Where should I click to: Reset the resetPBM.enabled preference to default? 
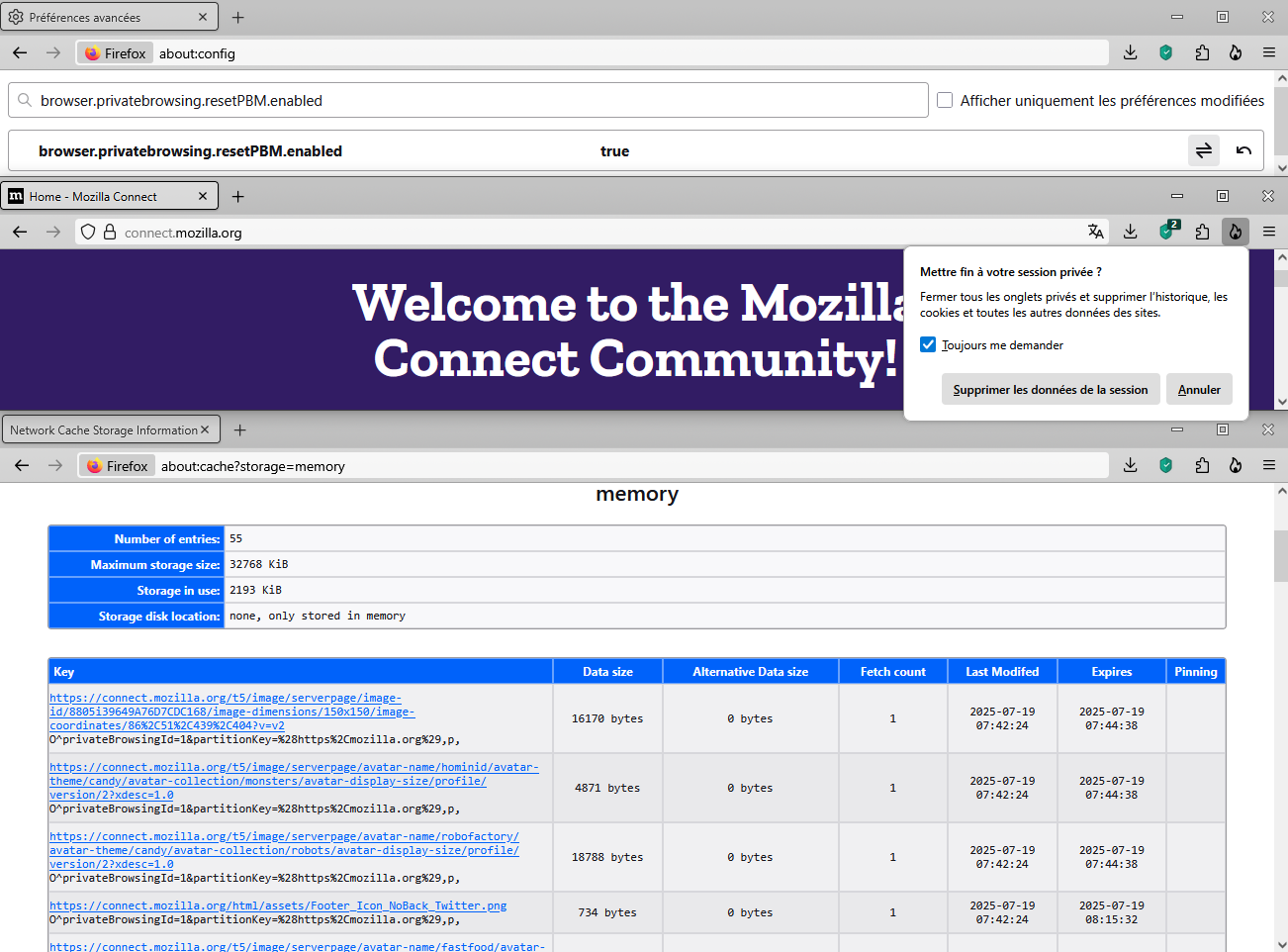(x=1243, y=150)
